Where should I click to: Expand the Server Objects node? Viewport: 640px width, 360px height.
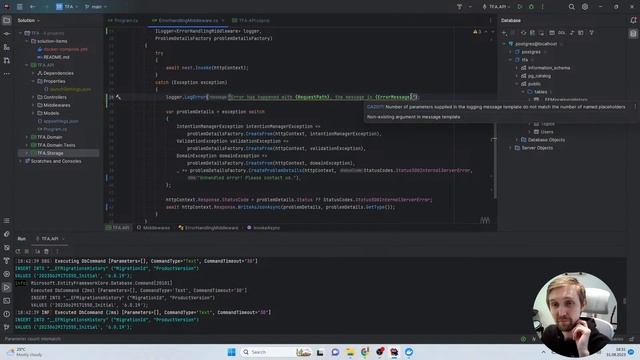510,148
